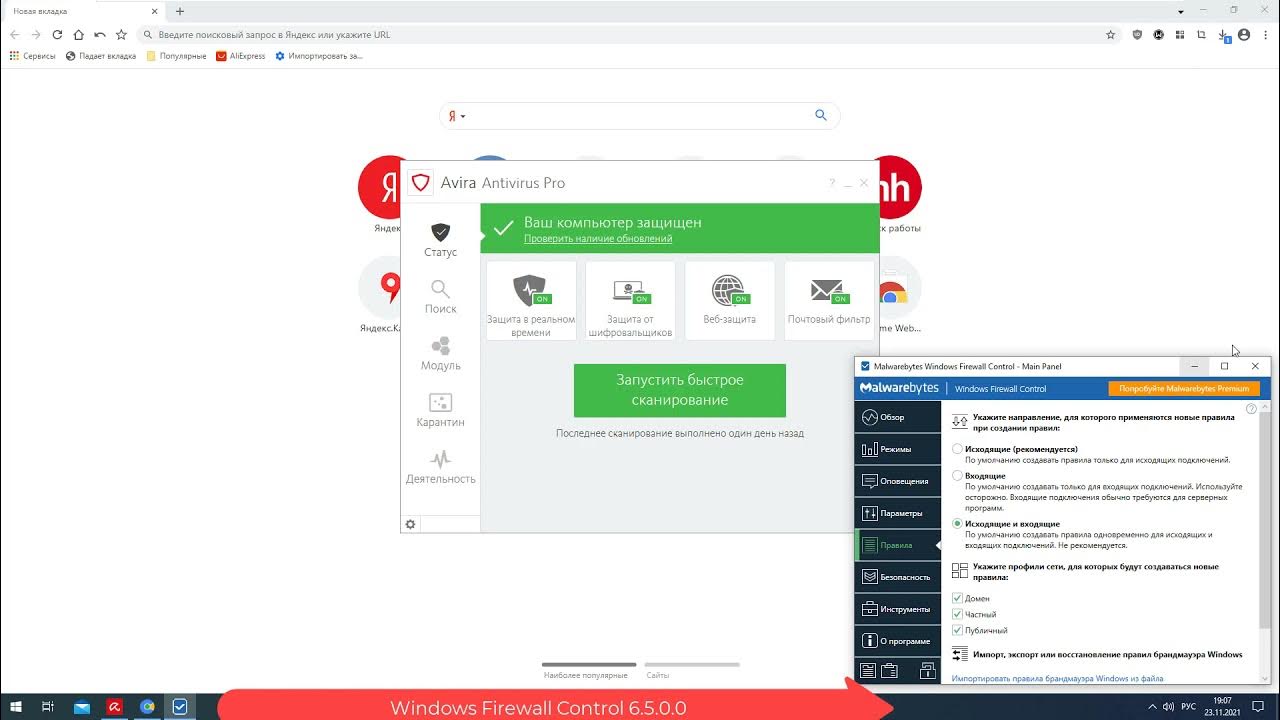Viewport: 1280px width, 720px height.
Task: Open Падает вкладка bookmark
Action: pos(101,56)
